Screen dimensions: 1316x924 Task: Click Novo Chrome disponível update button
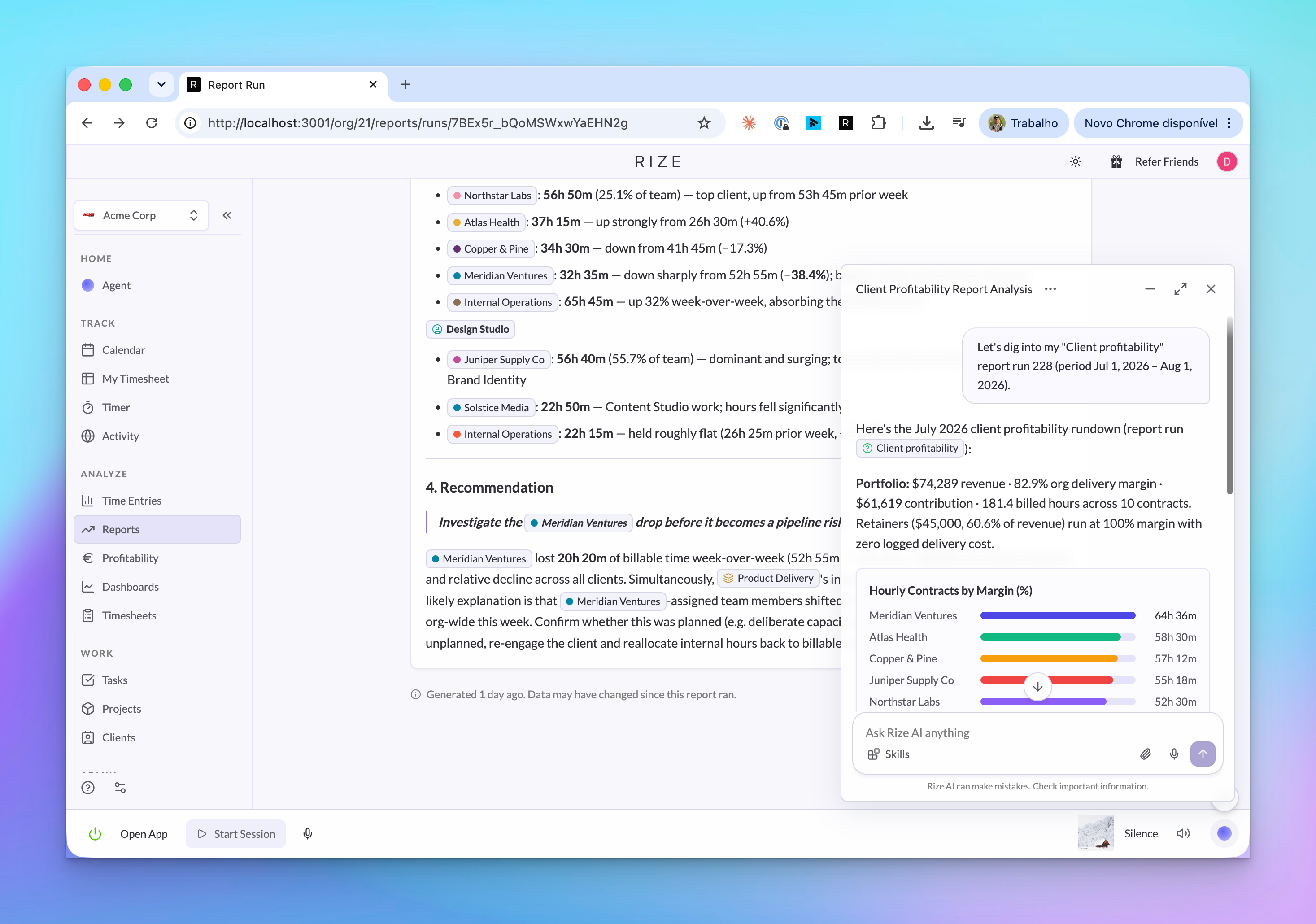pyautogui.click(x=1158, y=123)
